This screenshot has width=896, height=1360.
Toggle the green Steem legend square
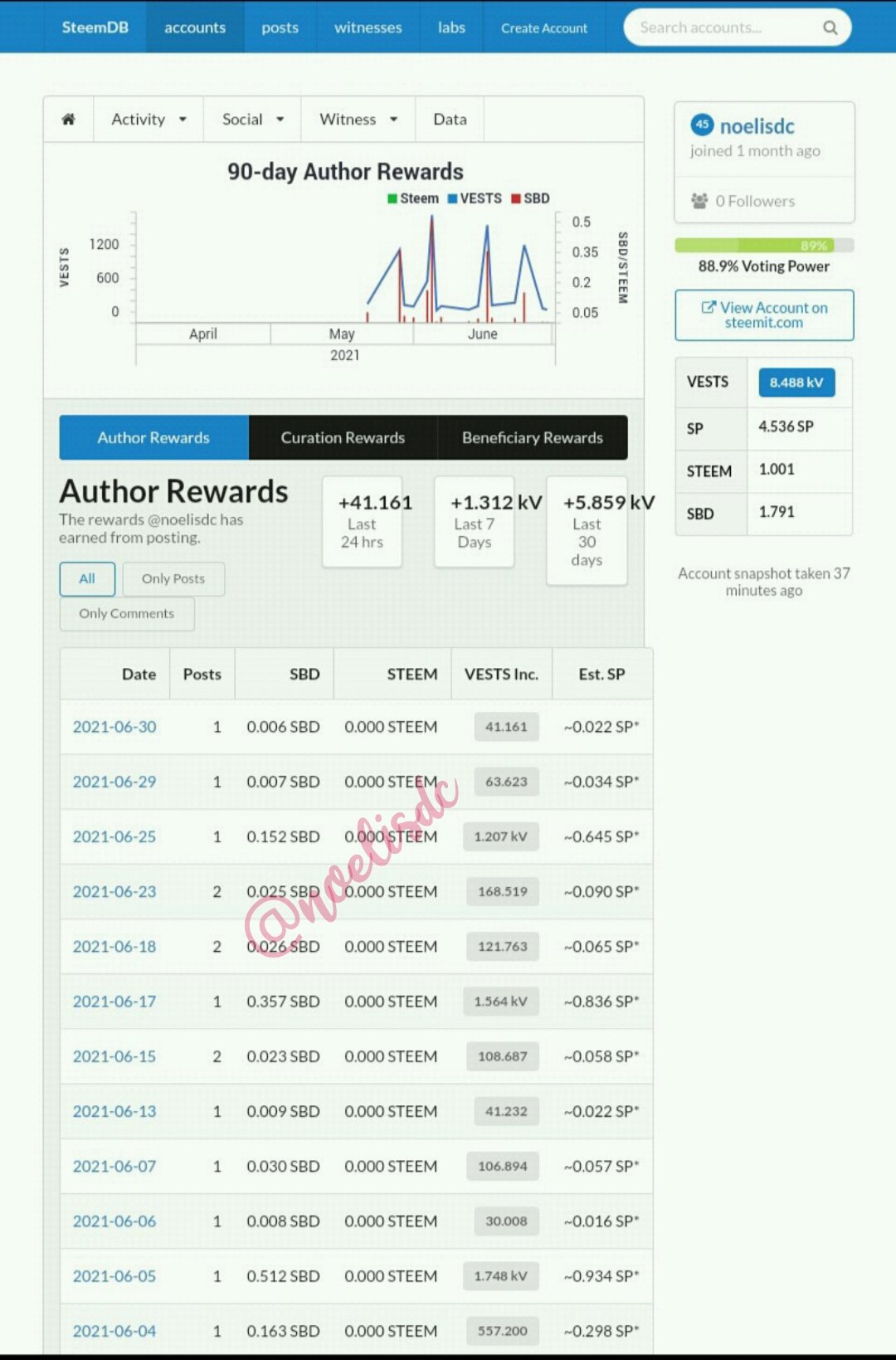[392, 198]
